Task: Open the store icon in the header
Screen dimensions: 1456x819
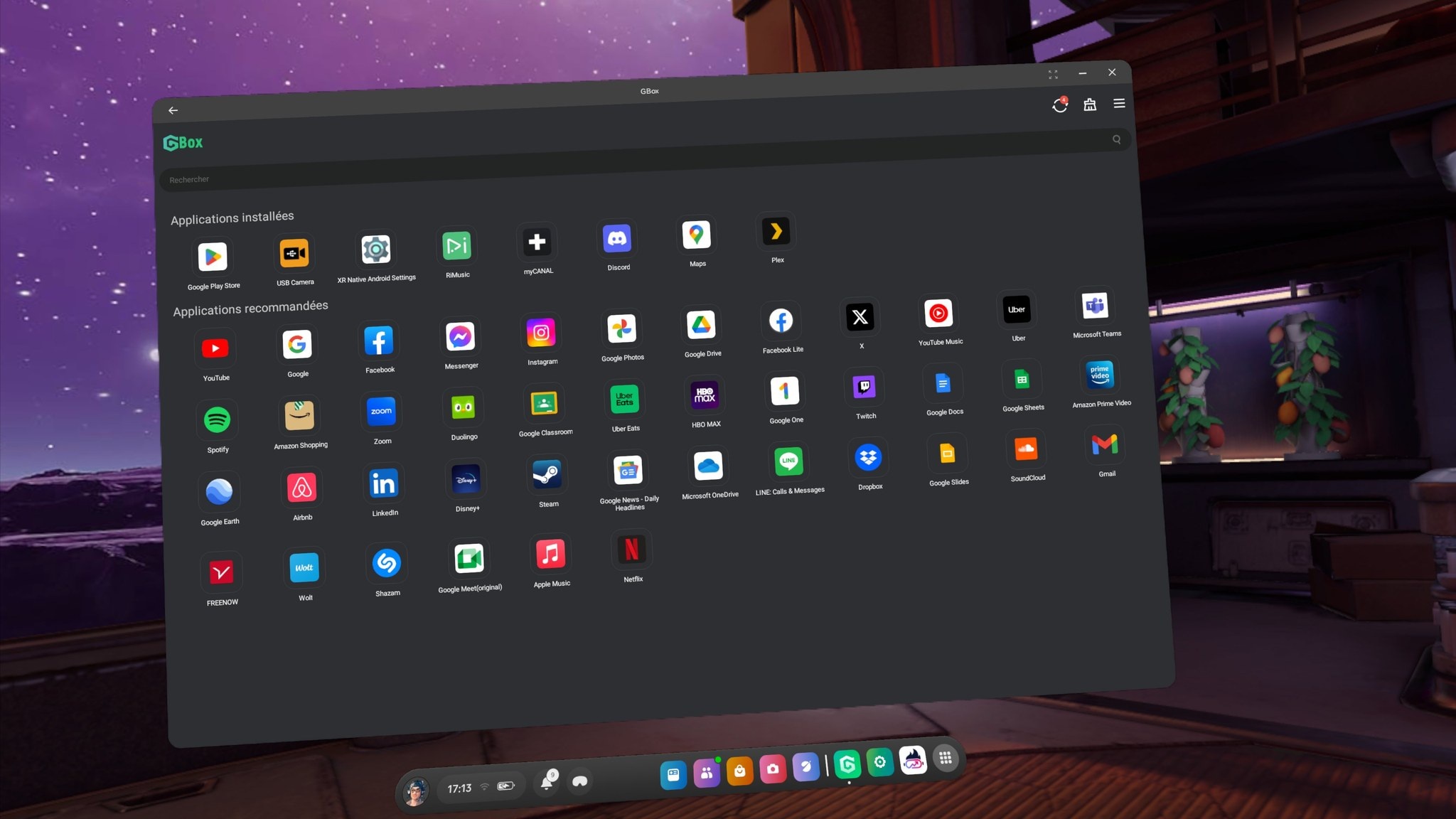Action: (x=1090, y=105)
